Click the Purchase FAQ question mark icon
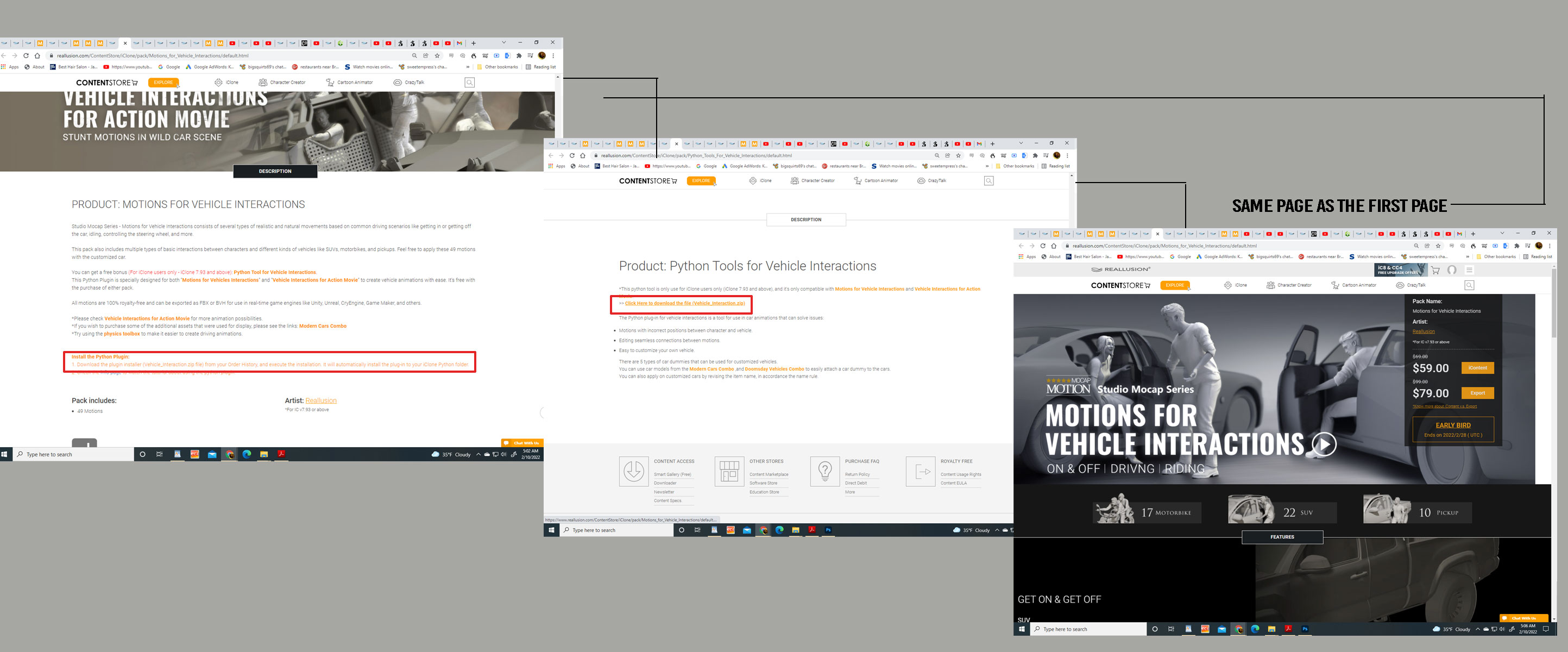 coord(825,471)
